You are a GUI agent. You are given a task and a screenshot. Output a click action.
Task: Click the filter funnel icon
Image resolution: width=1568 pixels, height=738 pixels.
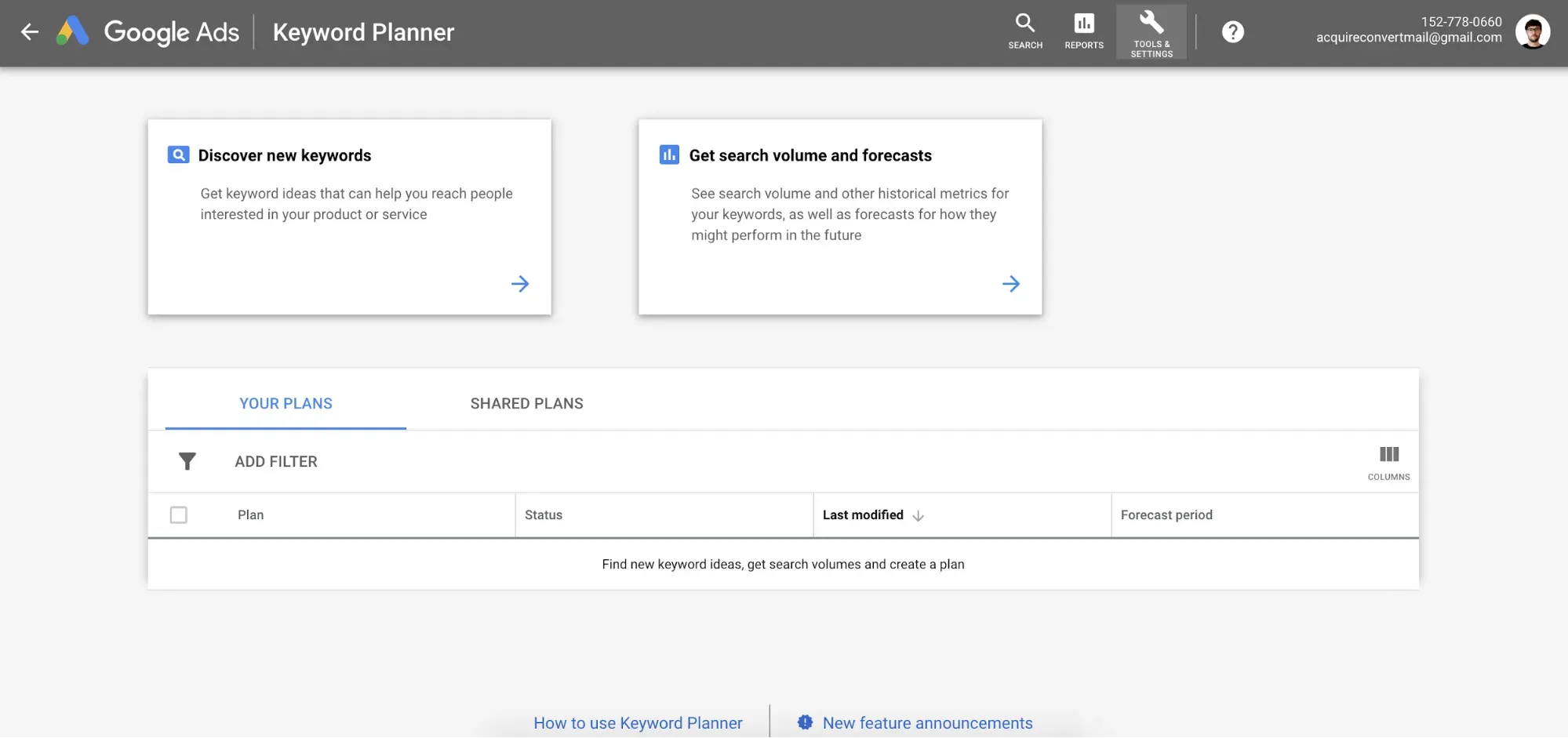click(187, 461)
